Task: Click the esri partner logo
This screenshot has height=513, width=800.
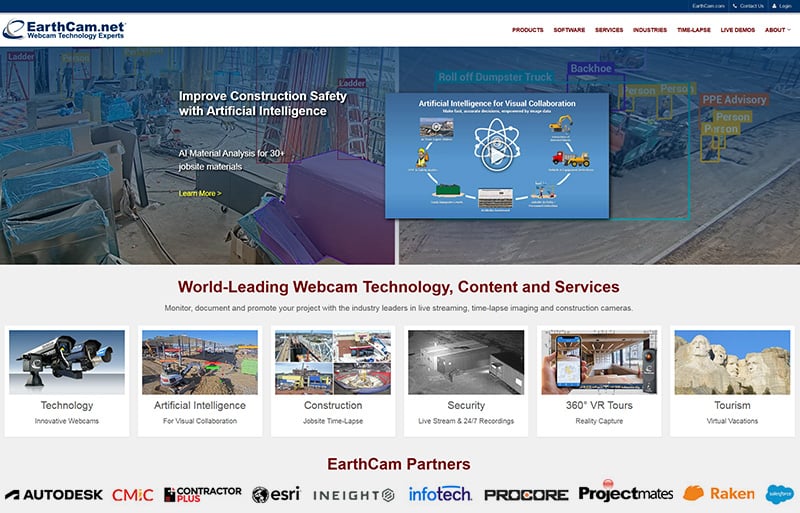Action: (276, 494)
